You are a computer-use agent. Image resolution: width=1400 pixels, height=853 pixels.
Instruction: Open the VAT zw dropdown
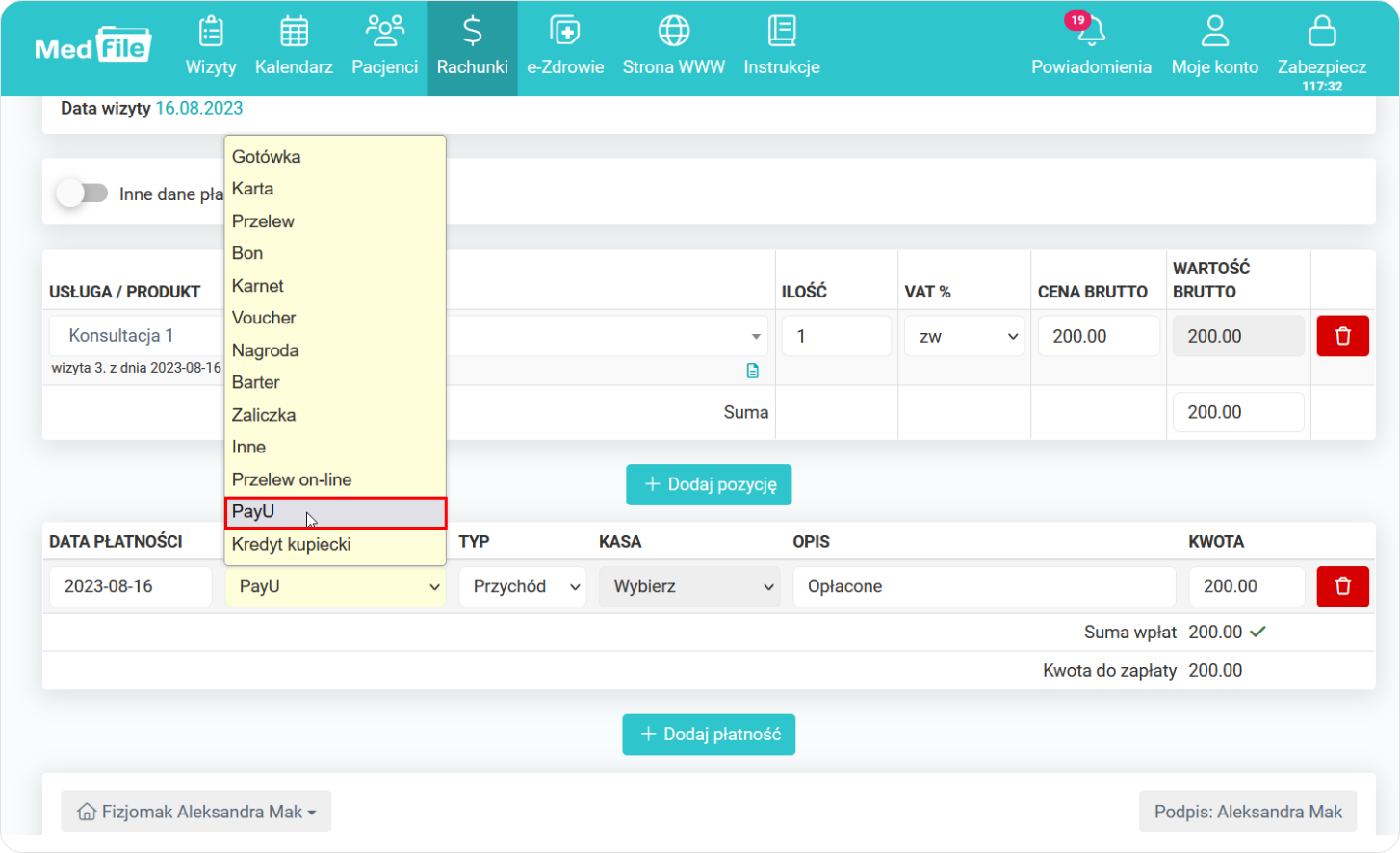964,336
